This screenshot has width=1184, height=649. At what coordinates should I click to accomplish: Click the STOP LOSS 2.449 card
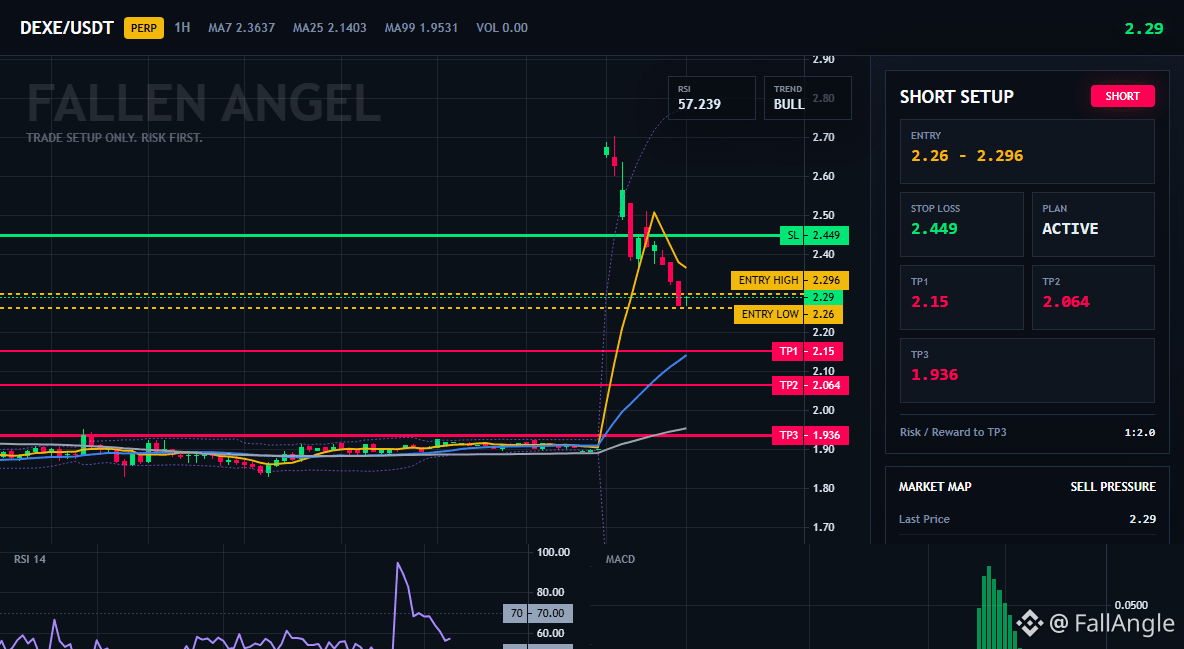[x=961, y=224]
